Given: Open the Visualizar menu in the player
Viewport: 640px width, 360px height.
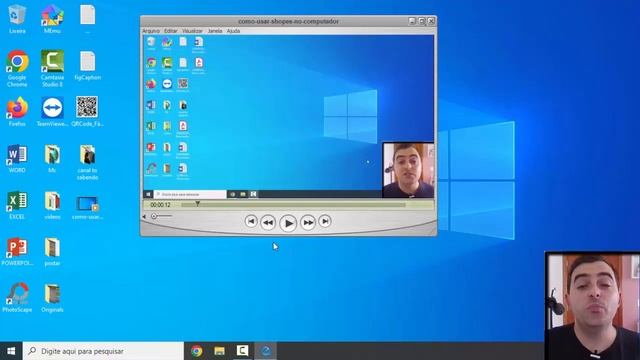Looking at the screenshot, I should tap(192, 31).
